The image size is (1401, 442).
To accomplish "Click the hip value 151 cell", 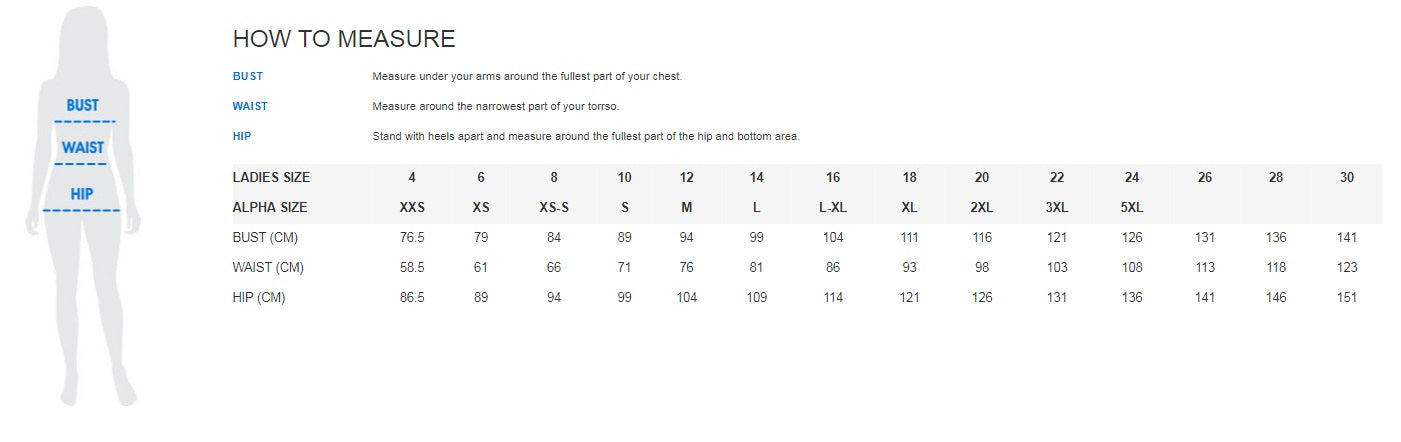I will 1347,298.
